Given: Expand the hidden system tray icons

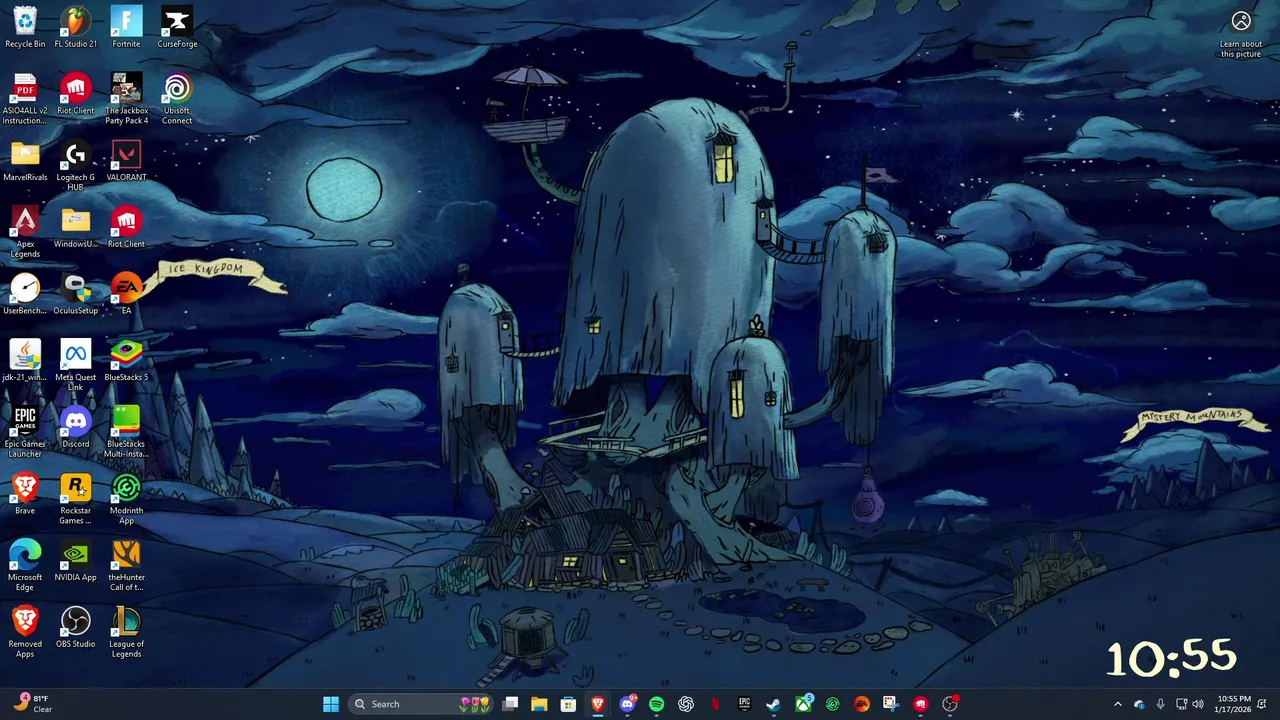Looking at the screenshot, I should click(x=1118, y=704).
